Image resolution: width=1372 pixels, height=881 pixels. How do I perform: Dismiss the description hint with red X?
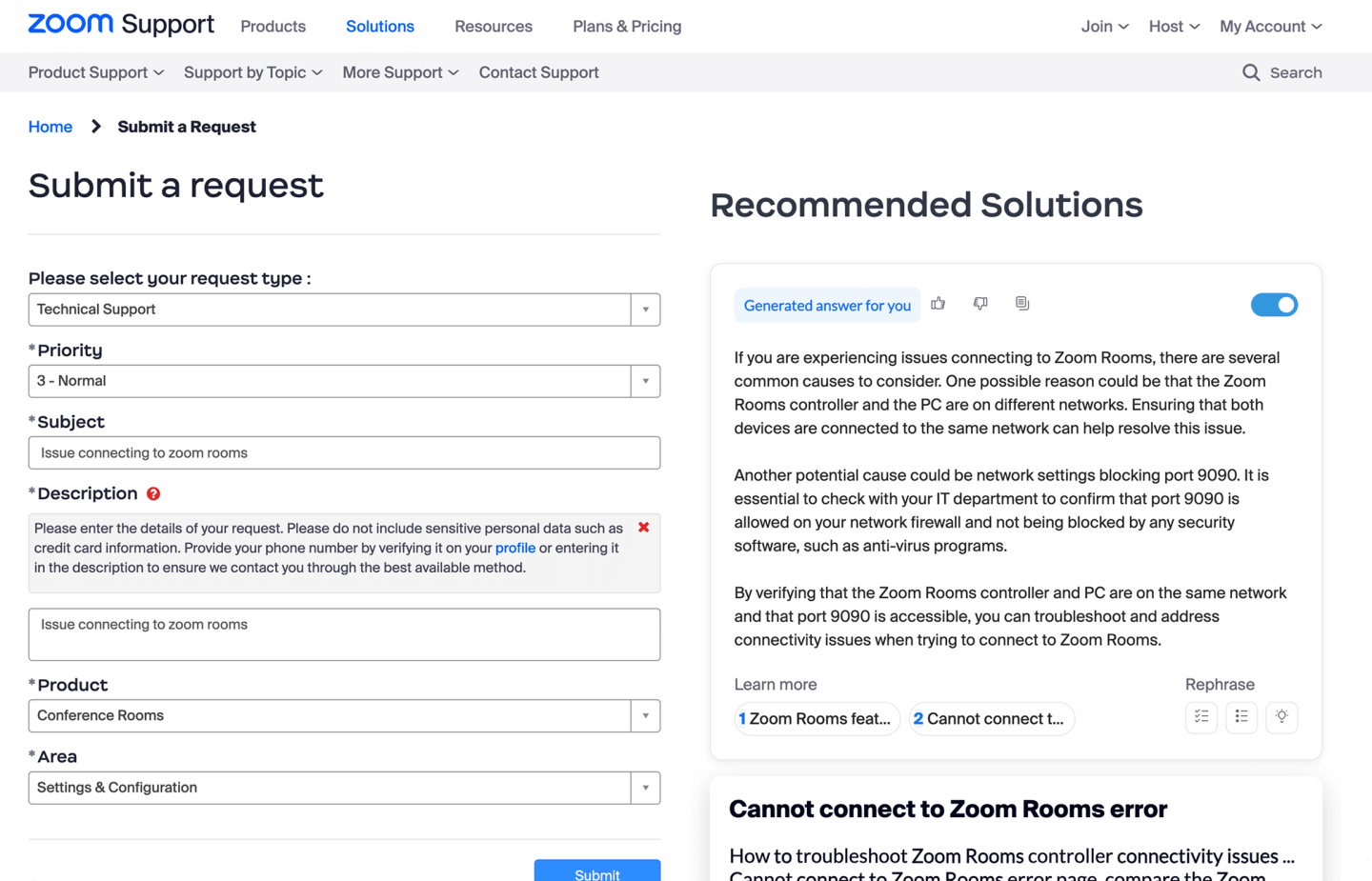tap(644, 527)
